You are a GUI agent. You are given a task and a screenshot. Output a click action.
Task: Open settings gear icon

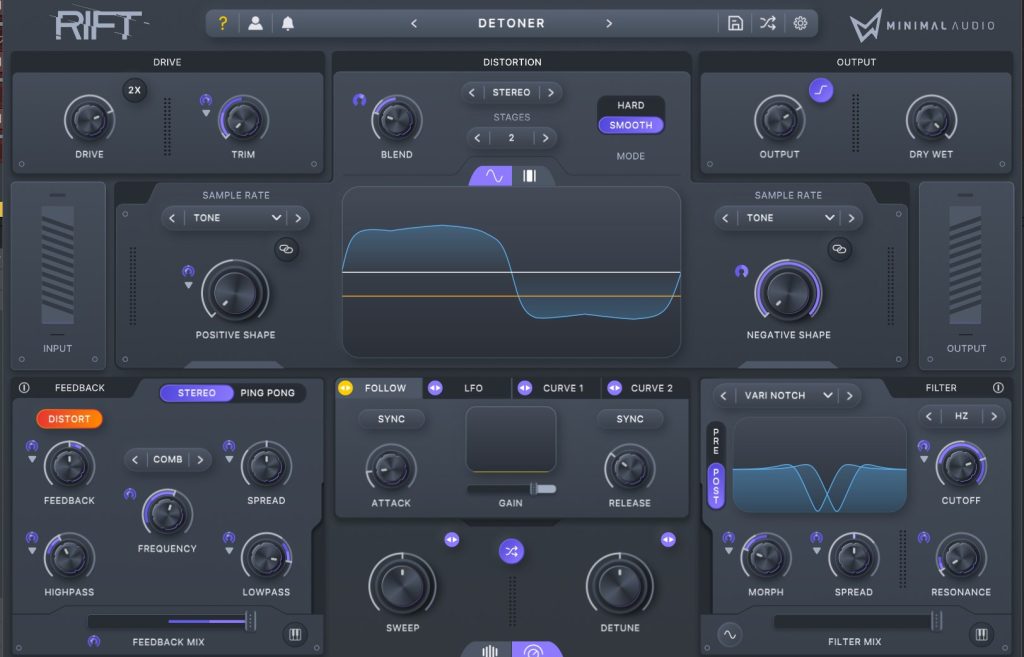[800, 23]
